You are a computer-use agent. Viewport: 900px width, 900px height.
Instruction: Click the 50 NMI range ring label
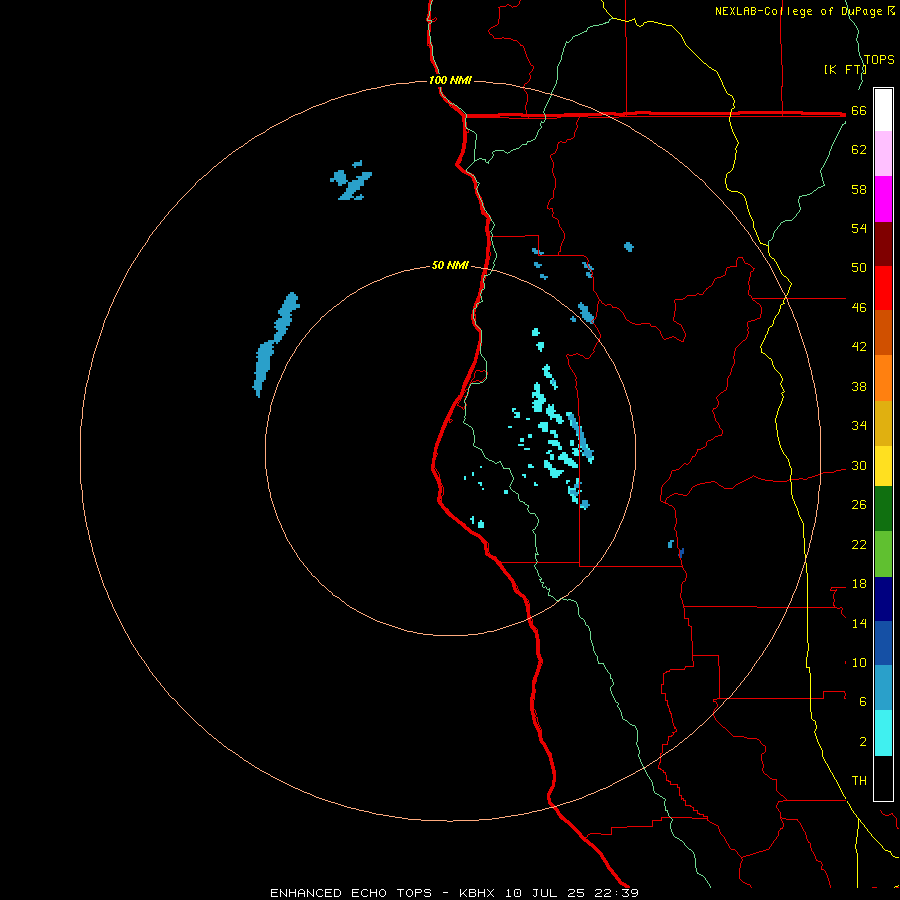451,265
